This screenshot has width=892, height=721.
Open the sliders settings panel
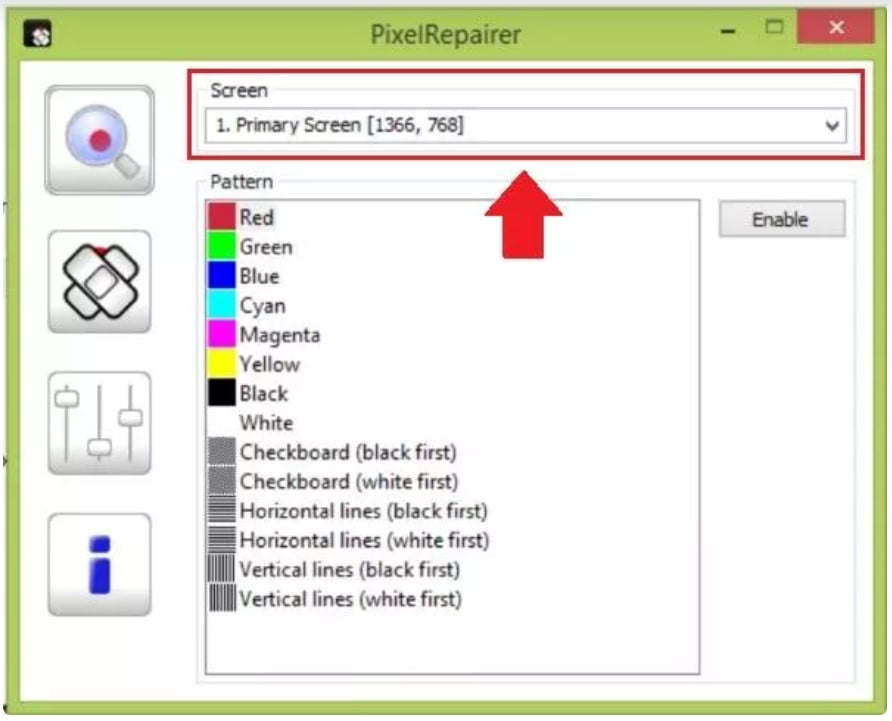coord(100,423)
